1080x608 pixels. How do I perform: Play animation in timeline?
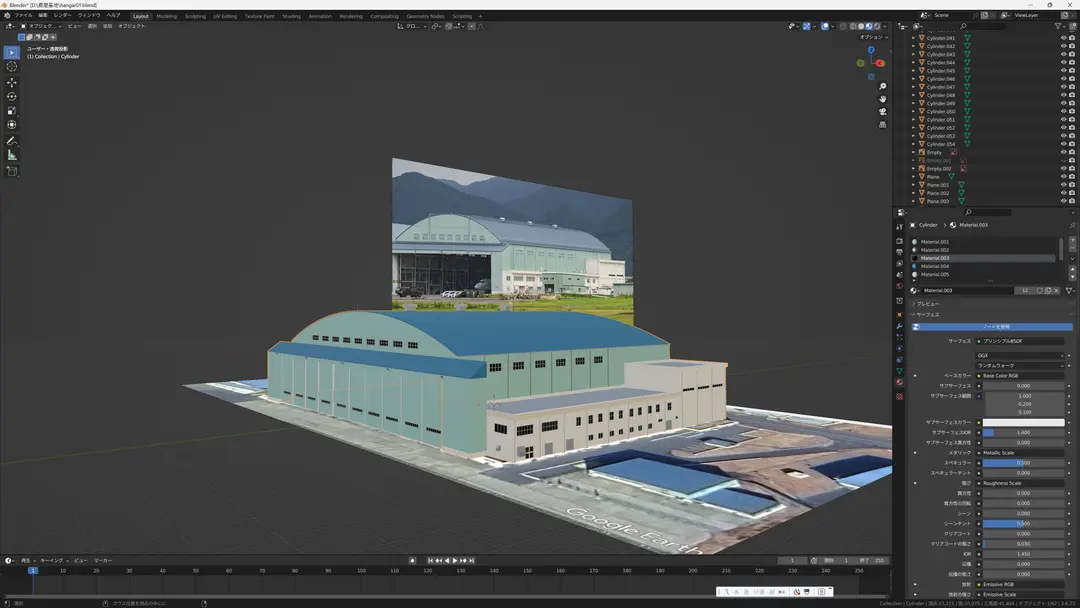click(x=455, y=560)
